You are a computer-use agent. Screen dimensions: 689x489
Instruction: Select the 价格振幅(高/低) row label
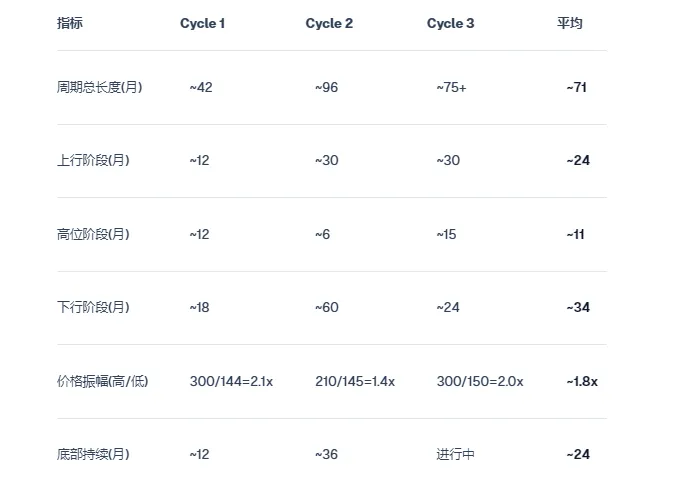(103, 381)
